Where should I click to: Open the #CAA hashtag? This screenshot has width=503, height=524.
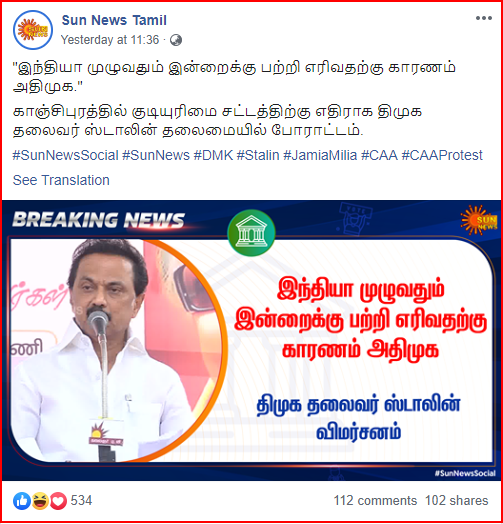click(x=379, y=155)
